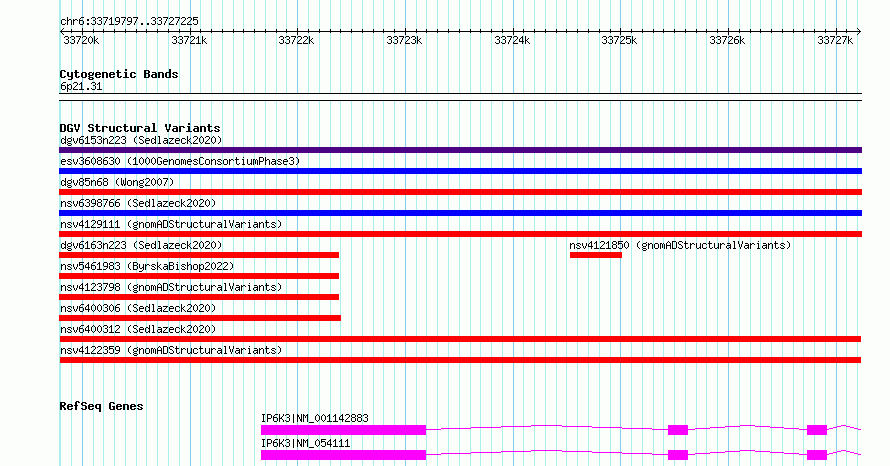
Task: Click the Cytogenetic Bands track heading
Action: (x=119, y=74)
